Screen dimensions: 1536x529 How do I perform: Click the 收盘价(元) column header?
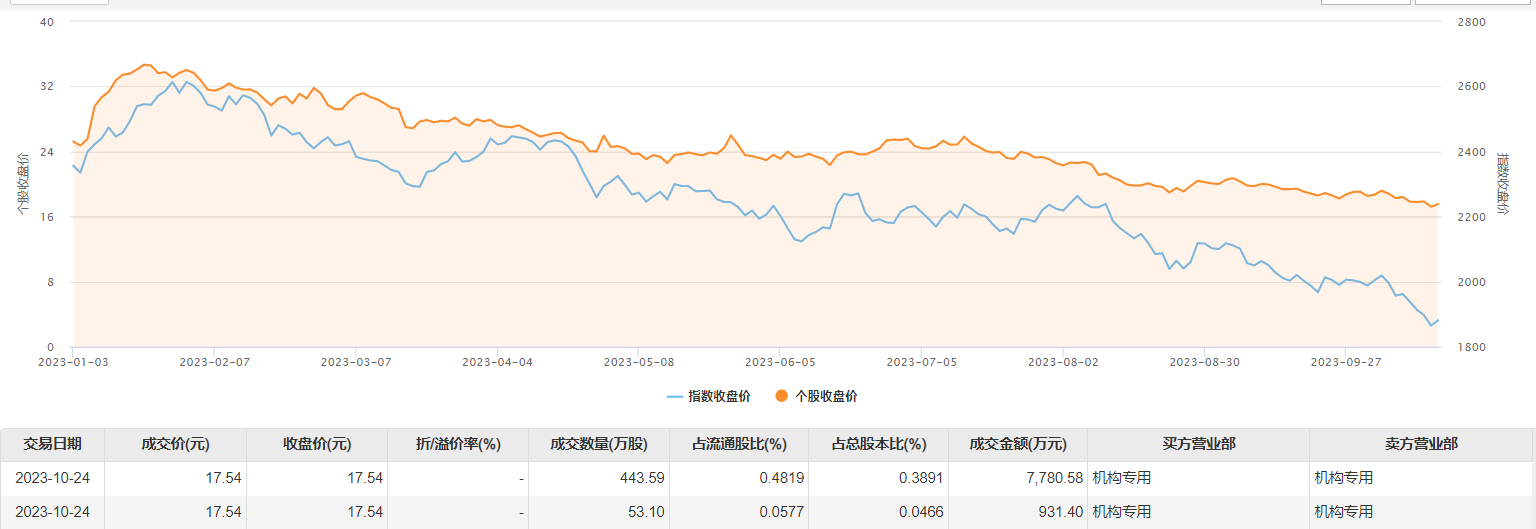[x=317, y=444]
